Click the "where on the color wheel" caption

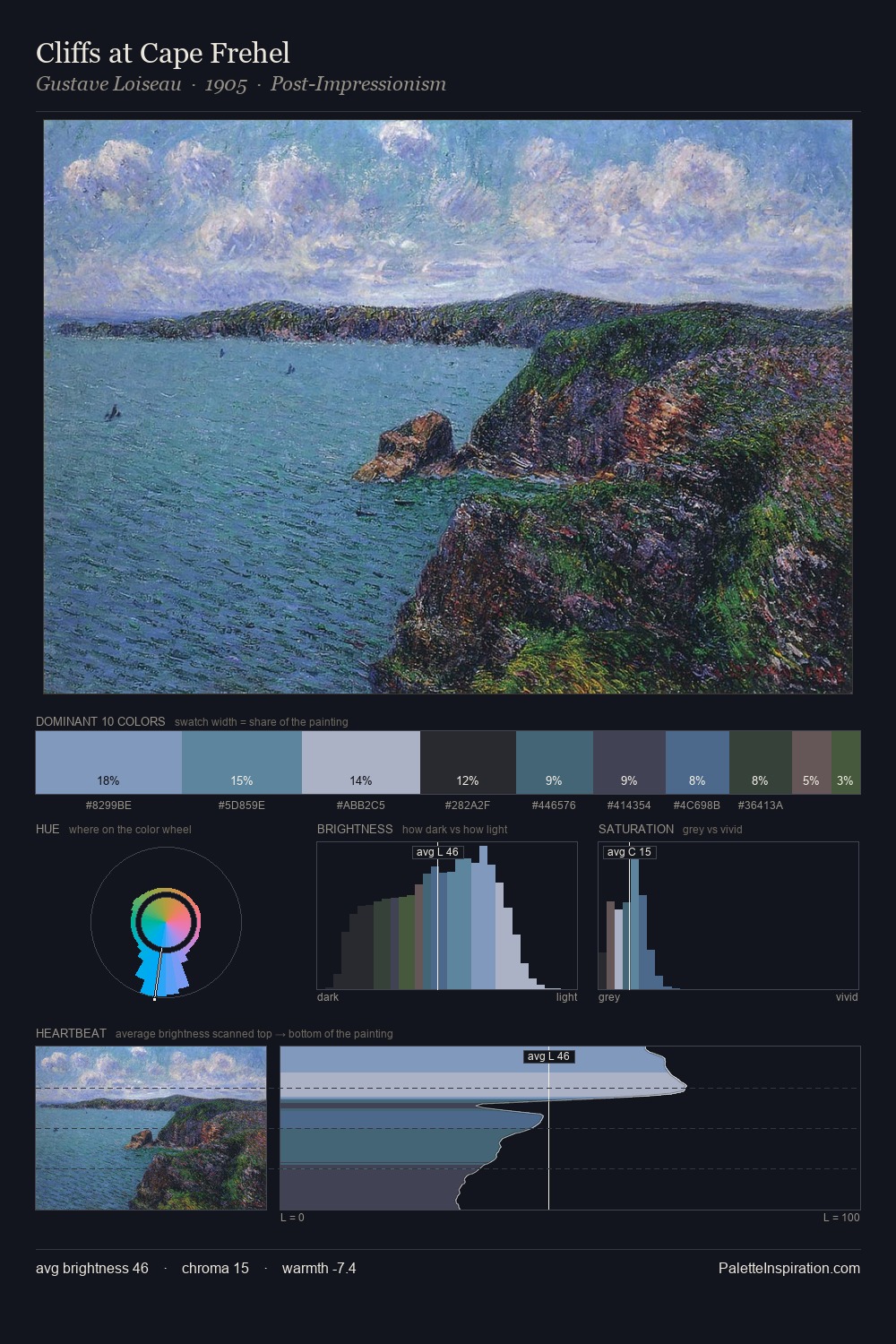(x=130, y=830)
